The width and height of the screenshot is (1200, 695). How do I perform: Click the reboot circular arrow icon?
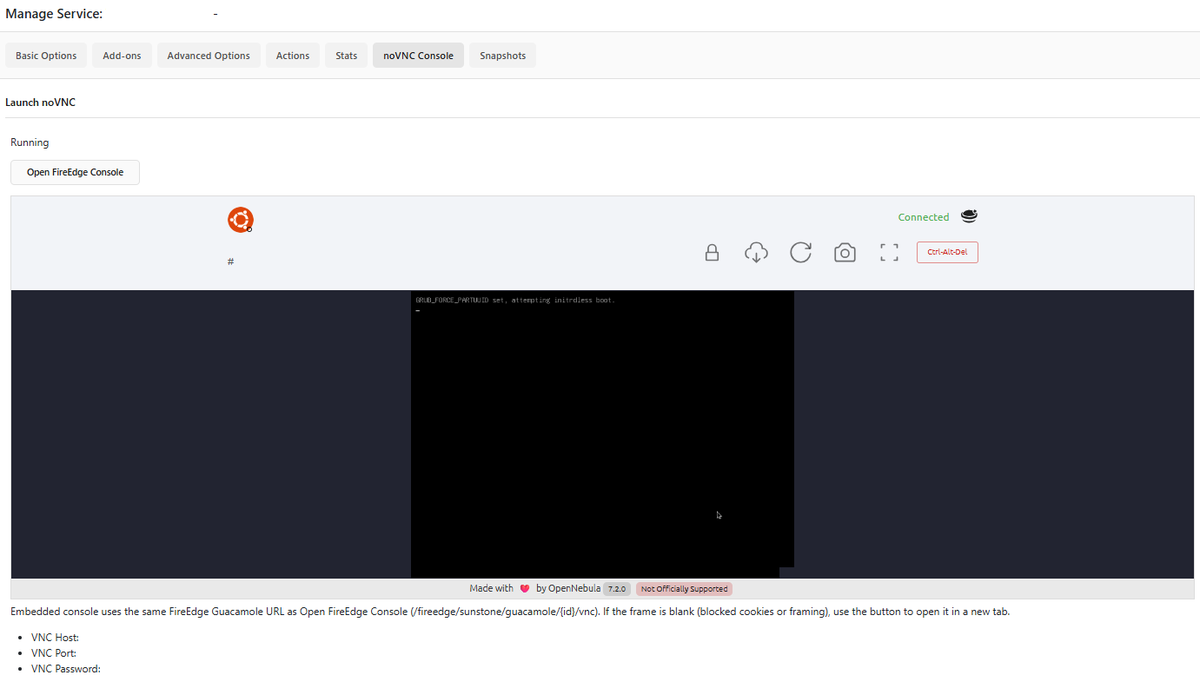coord(800,252)
